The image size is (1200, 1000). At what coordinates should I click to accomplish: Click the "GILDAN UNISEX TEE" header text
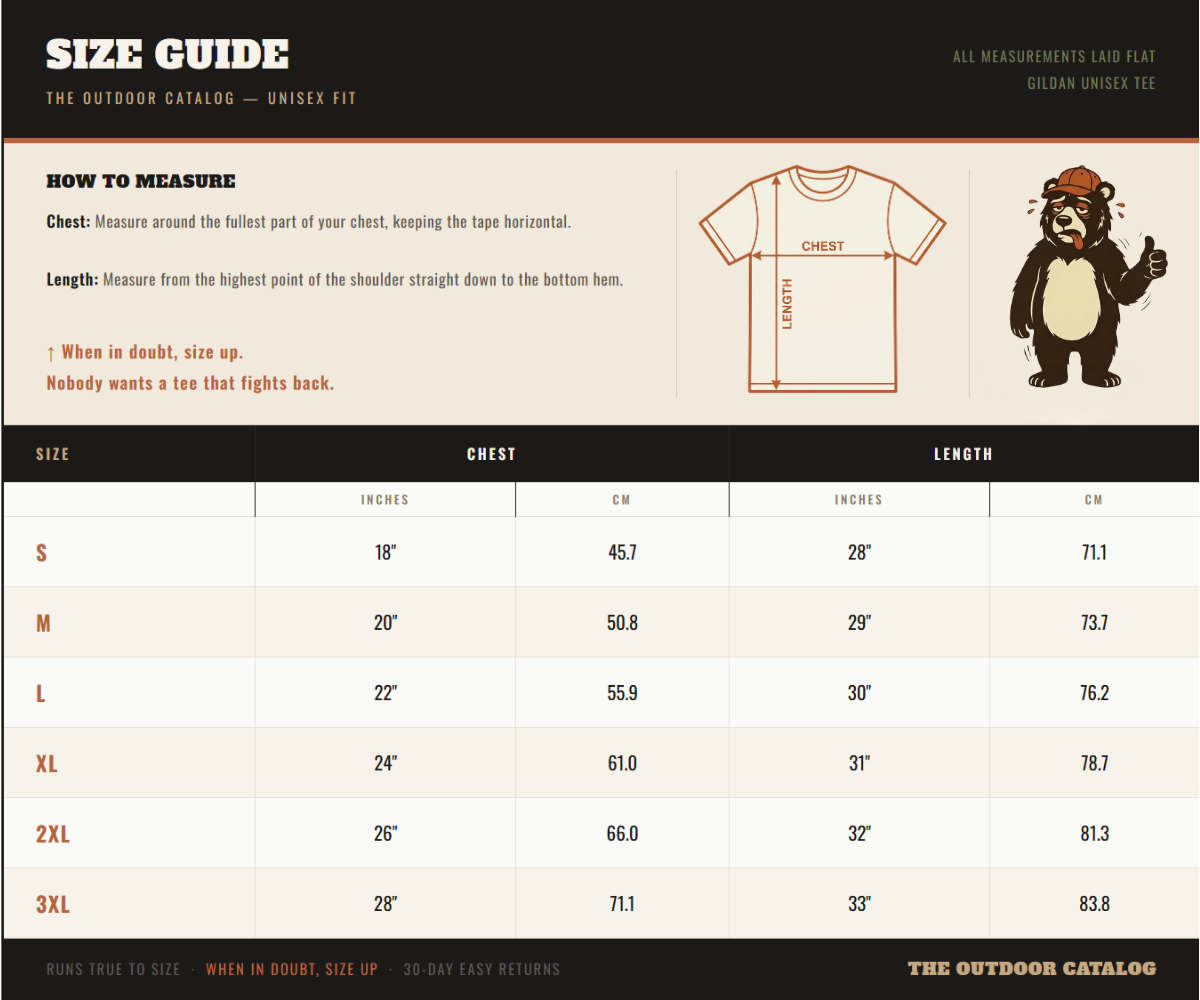1091,84
